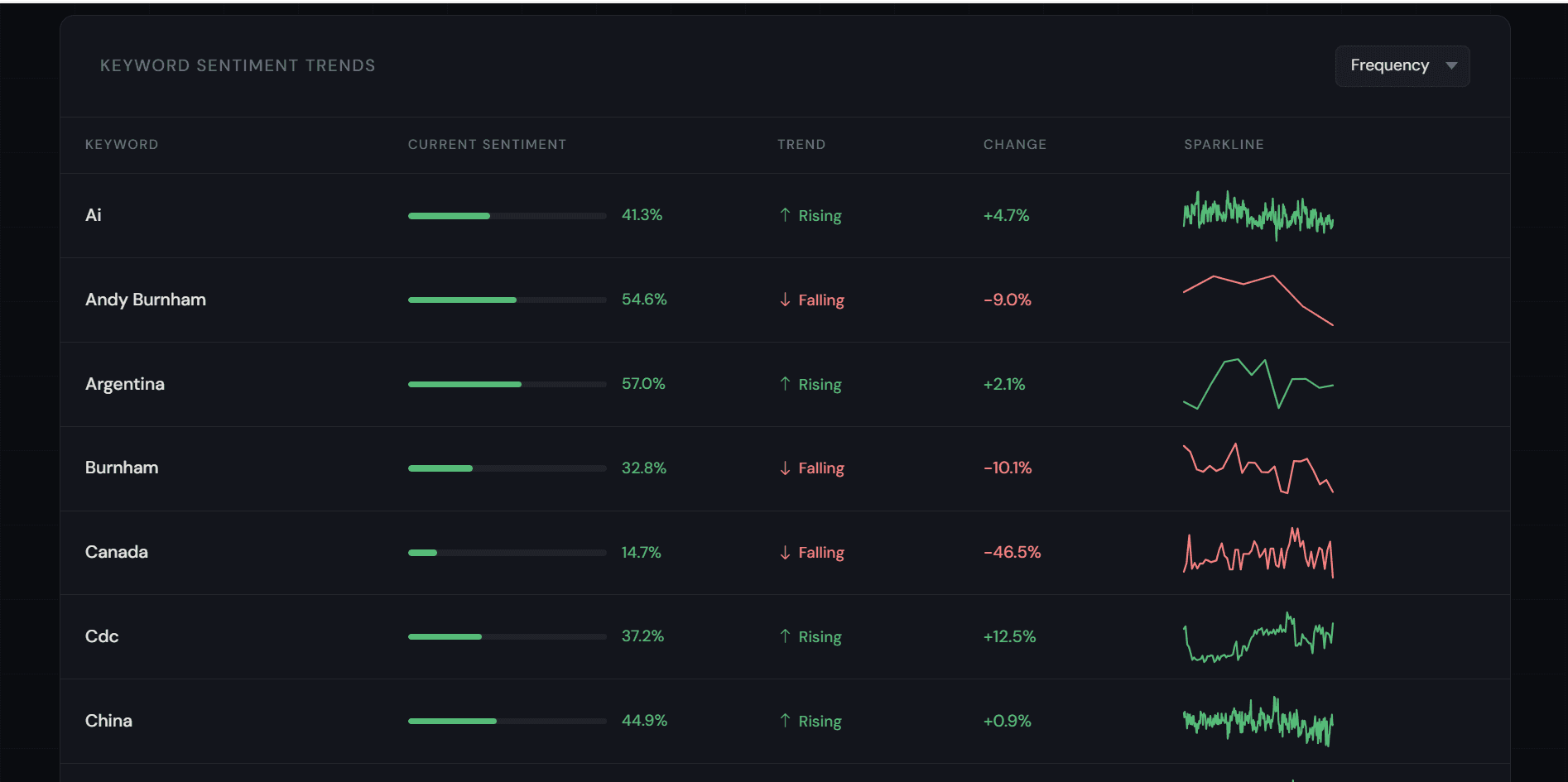Open the Argentina sparkline chart
Viewport: 1568px width, 782px height.
[1258, 384]
